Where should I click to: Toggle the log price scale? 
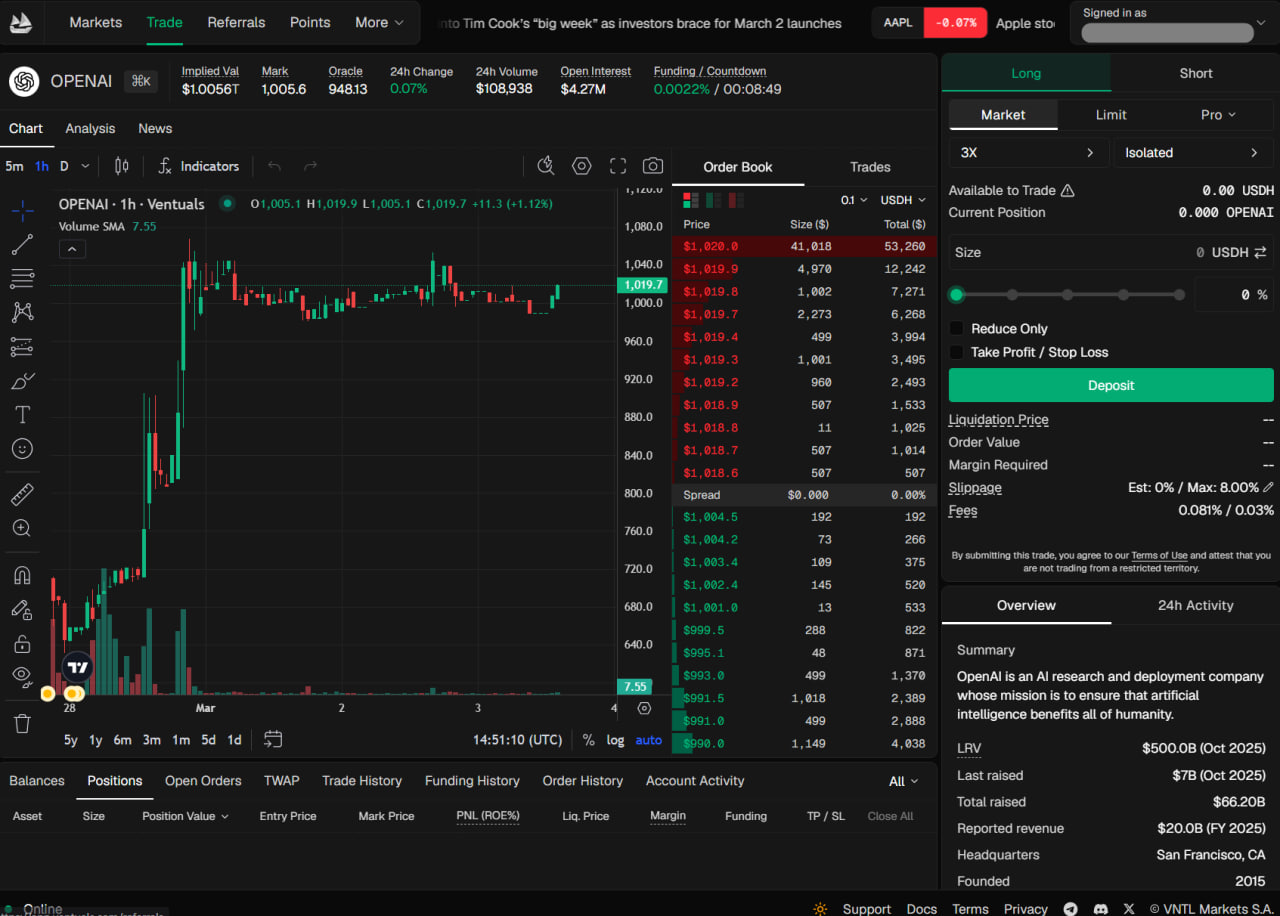615,740
